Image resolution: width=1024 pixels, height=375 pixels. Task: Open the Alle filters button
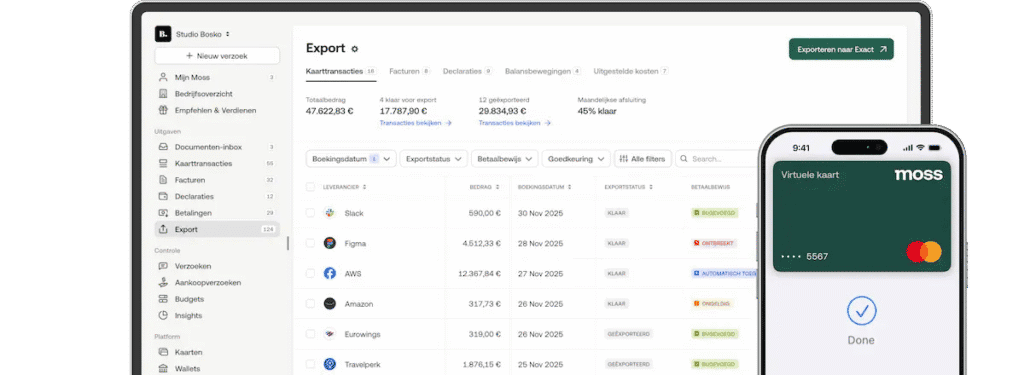click(x=643, y=159)
